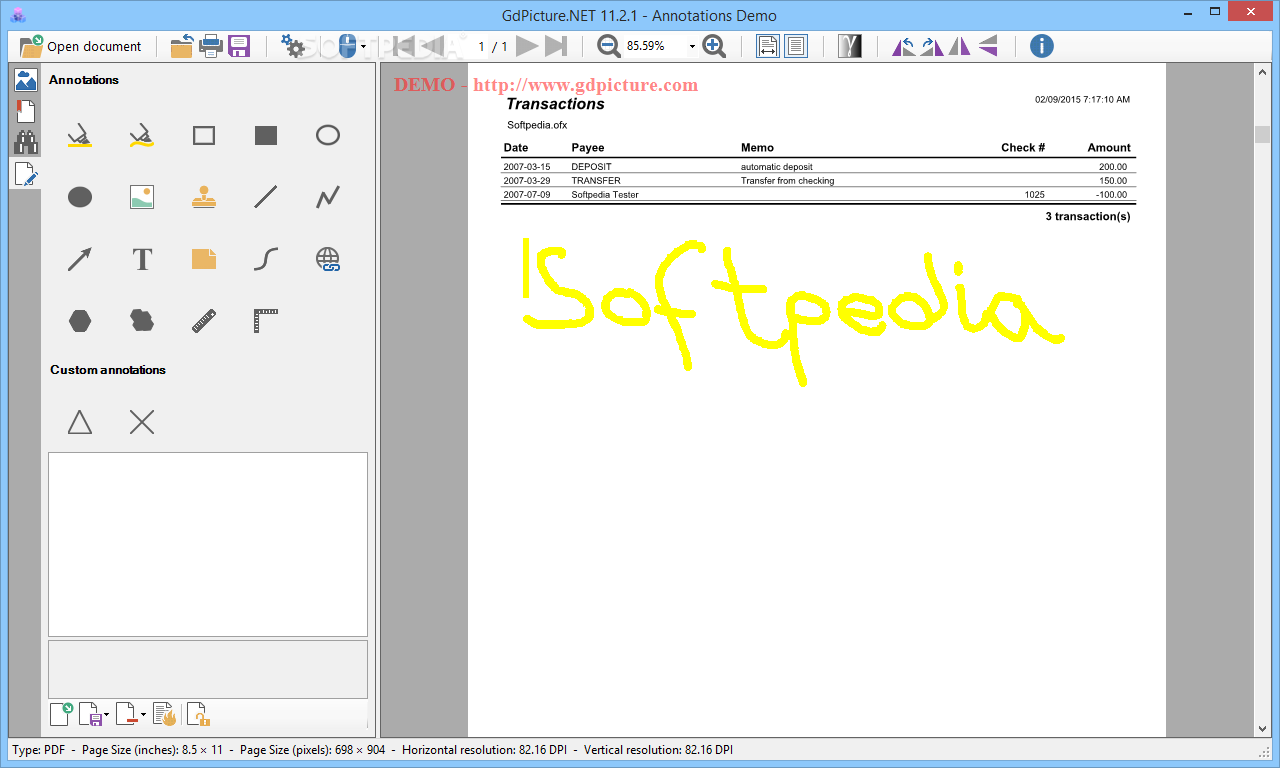
Task: Select the custom triangle annotation
Action: pos(80,422)
